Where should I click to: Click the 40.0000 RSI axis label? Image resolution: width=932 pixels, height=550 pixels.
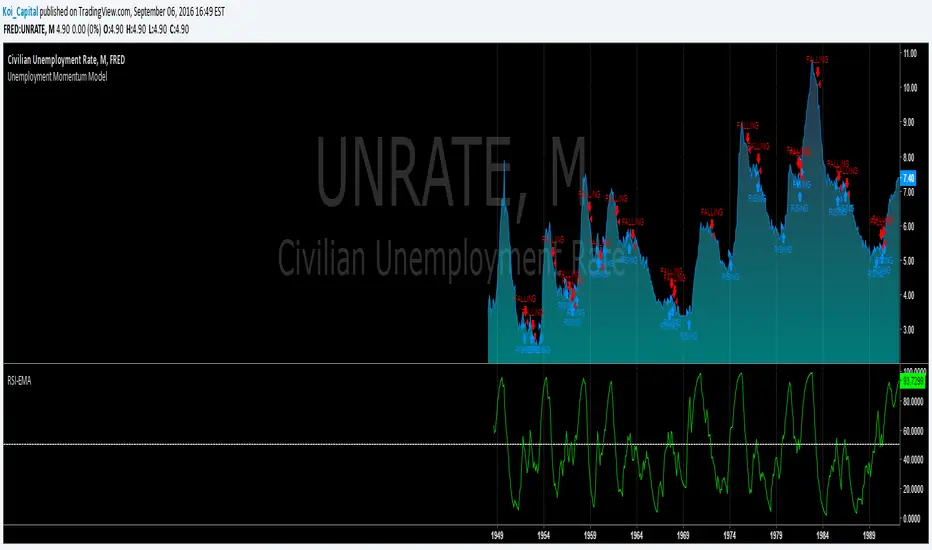[x=913, y=460]
